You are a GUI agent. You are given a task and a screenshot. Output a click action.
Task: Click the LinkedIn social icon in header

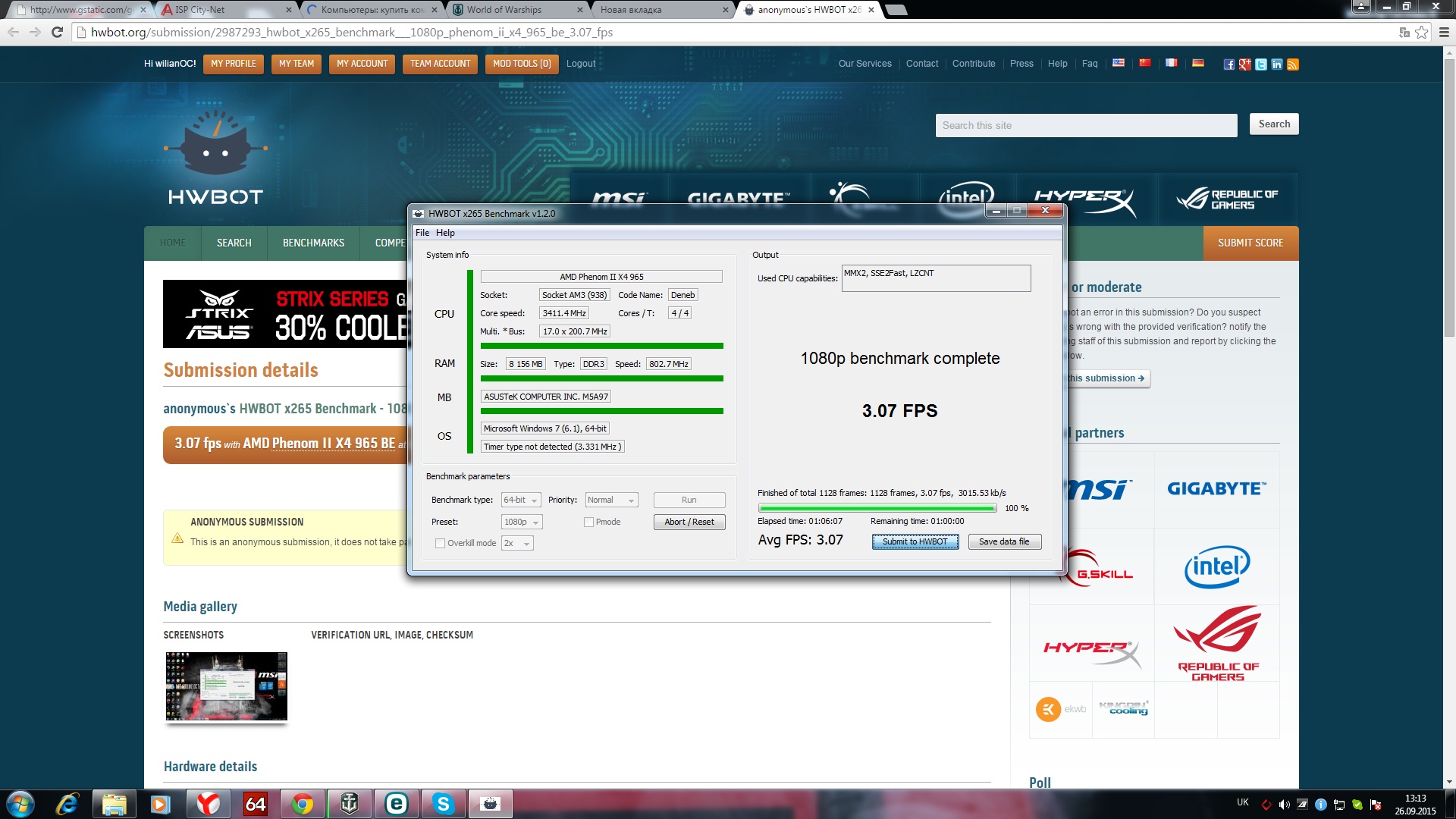click(x=1277, y=64)
